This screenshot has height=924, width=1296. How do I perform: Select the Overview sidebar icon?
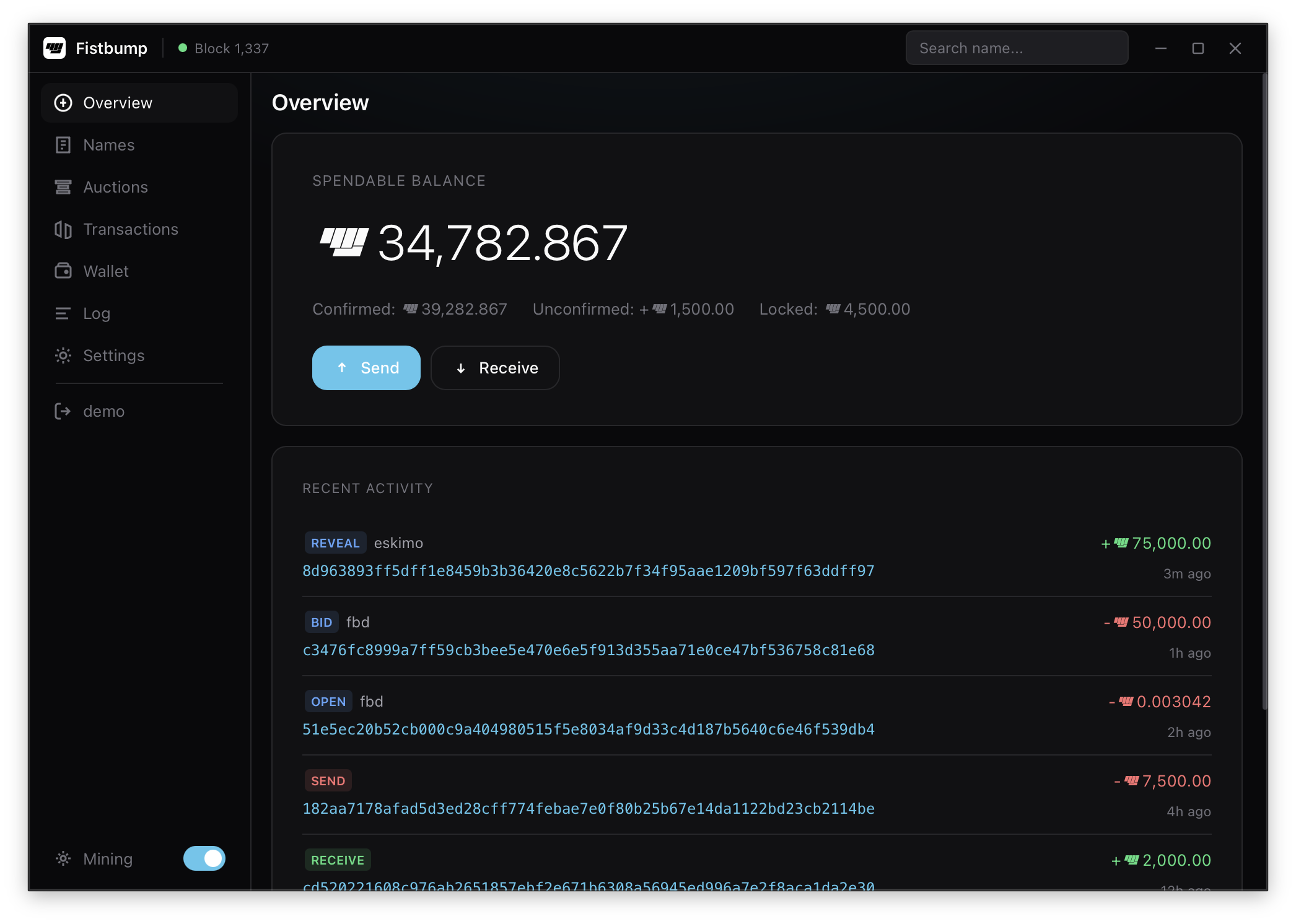[x=63, y=102]
